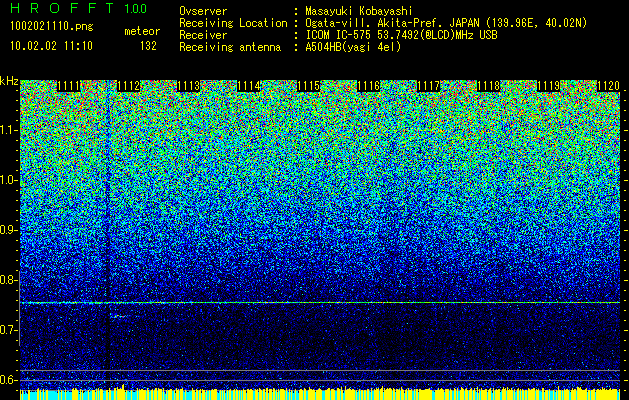Click the 1112 time marker
Viewport: 629px width, 400px height.
pos(128,86)
